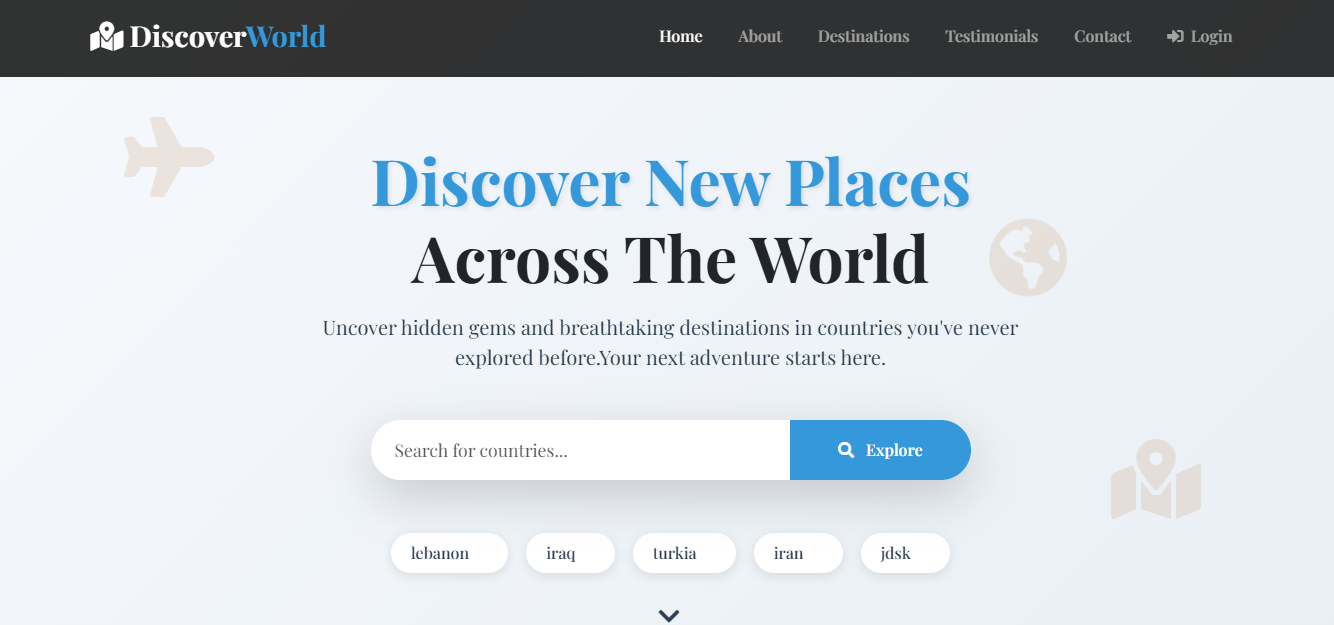Select the iraq country chip
1334x625 pixels.
tap(570, 552)
